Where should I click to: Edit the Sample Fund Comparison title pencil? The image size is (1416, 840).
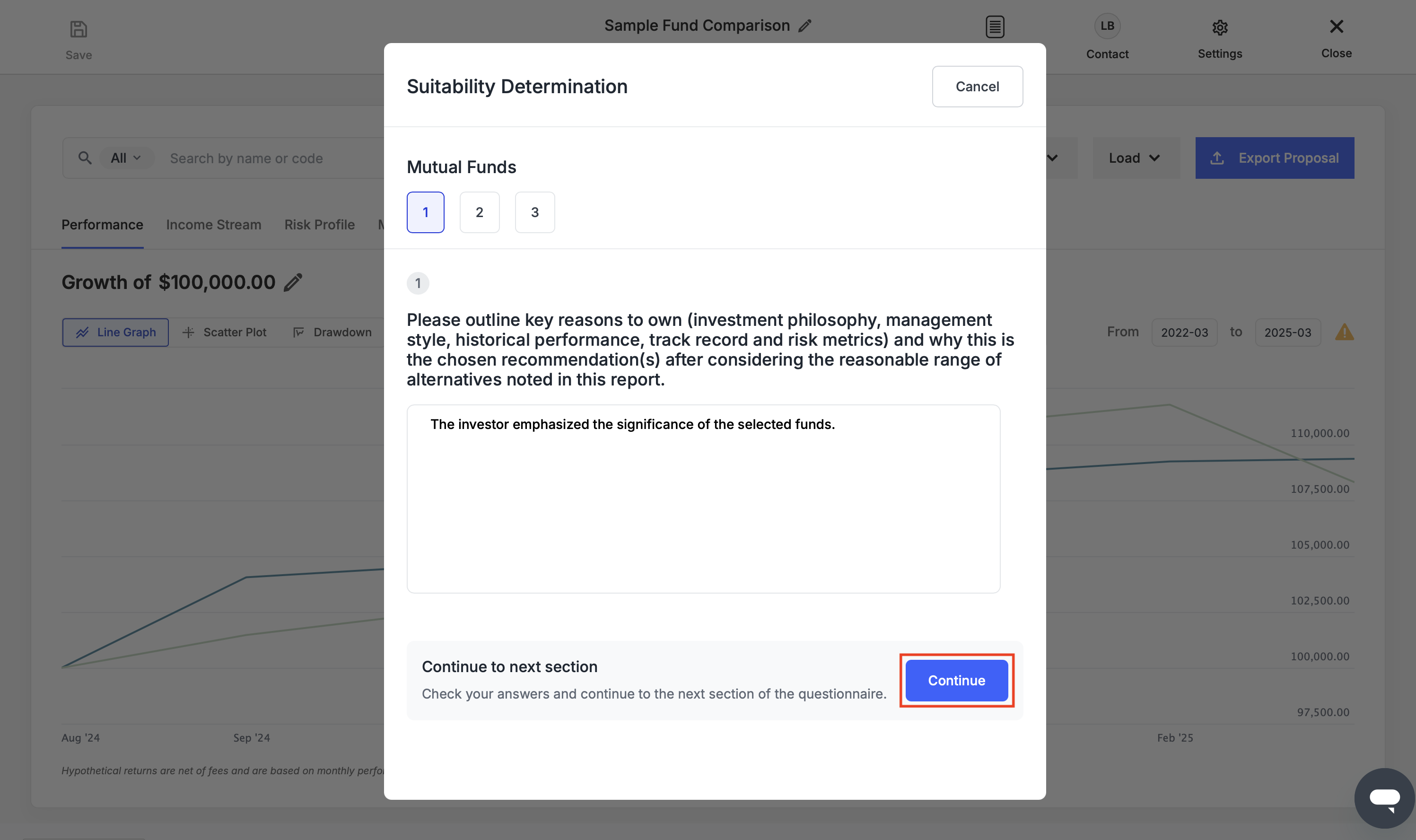coord(805,26)
